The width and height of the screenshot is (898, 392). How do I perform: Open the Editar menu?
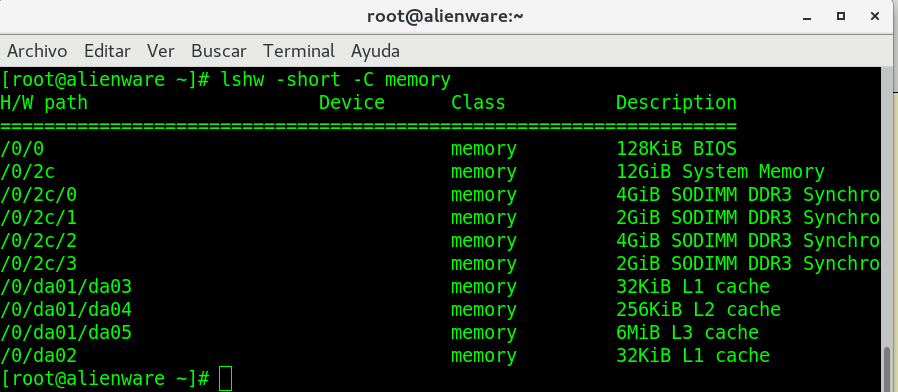[107, 51]
